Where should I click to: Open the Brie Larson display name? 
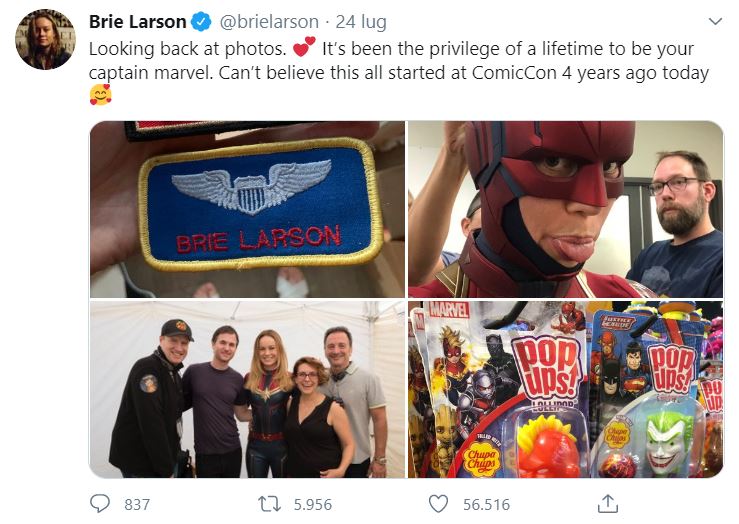(x=138, y=22)
